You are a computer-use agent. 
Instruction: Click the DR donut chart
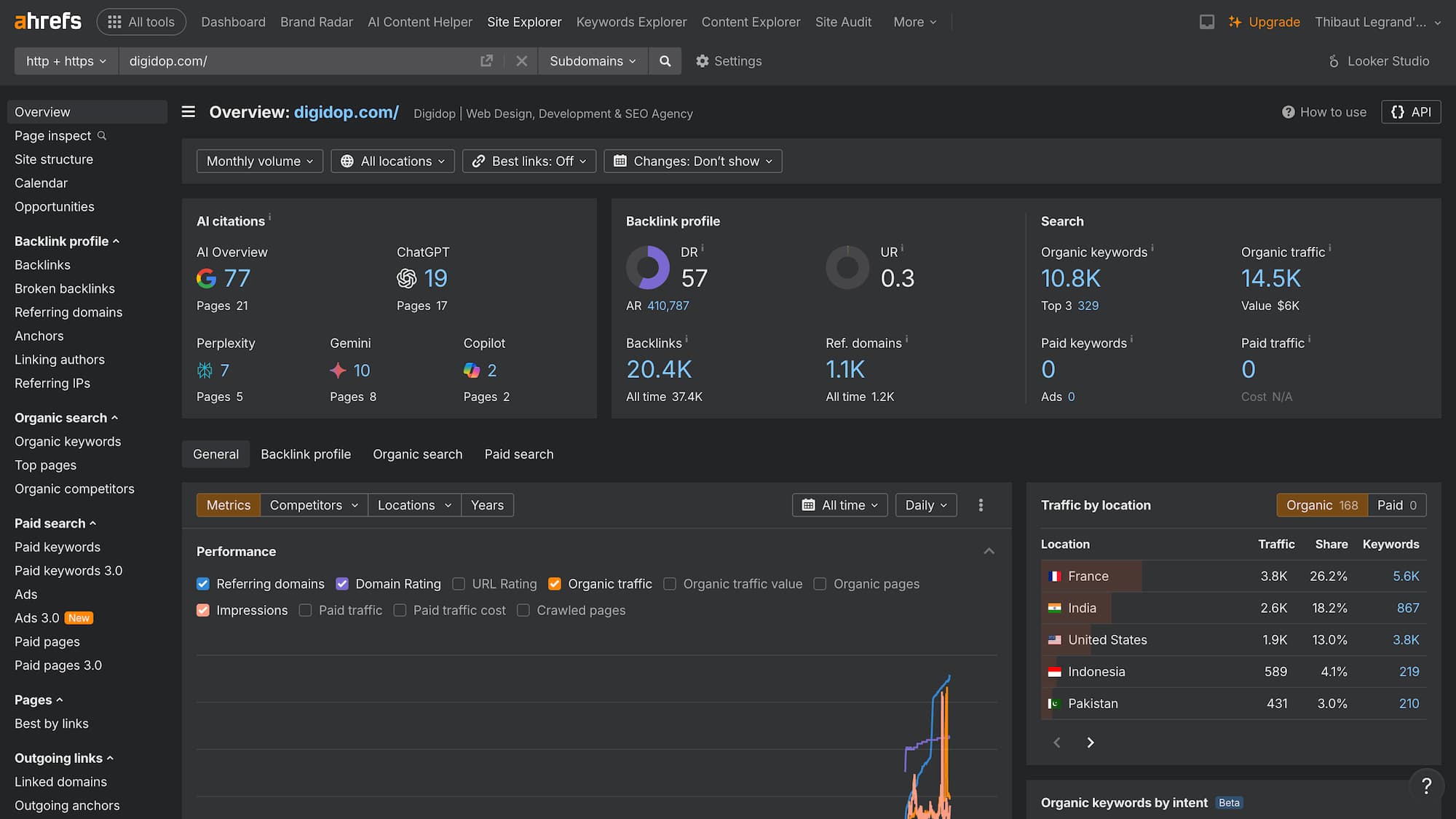tap(648, 267)
